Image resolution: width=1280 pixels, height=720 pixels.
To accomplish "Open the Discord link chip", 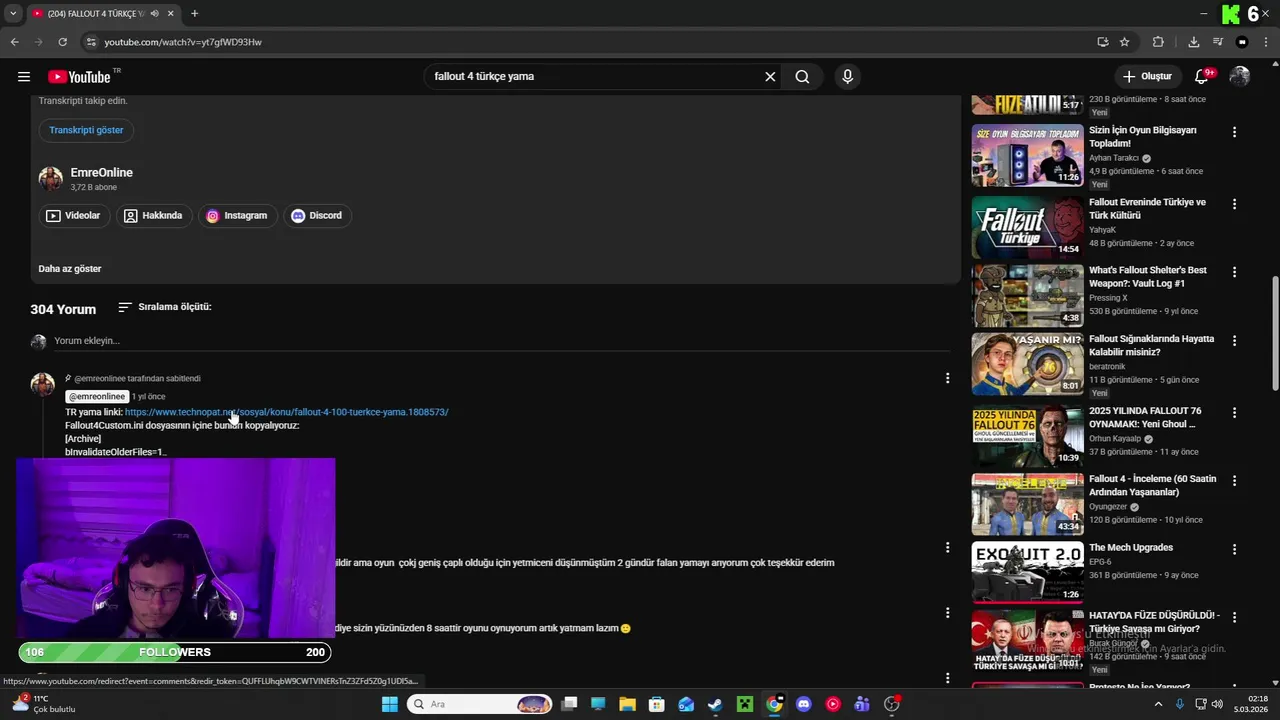I will pyautogui.click(x=316, y=216).
